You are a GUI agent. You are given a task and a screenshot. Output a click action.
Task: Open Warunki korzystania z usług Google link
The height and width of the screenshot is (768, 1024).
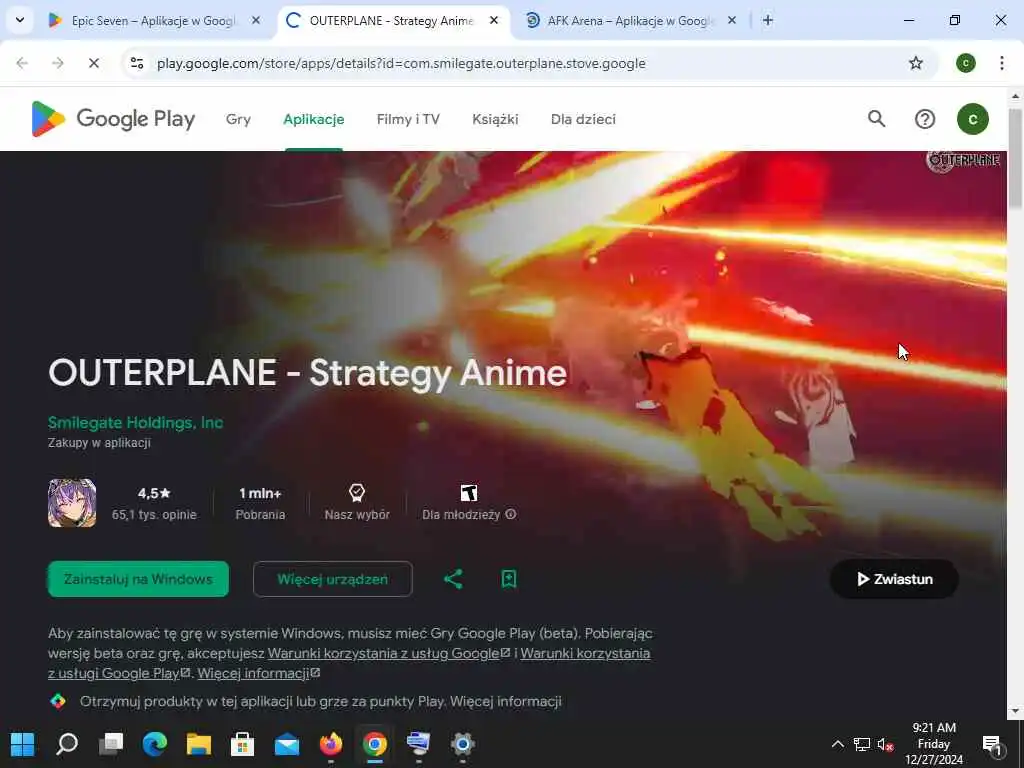(x=388, y=653)
